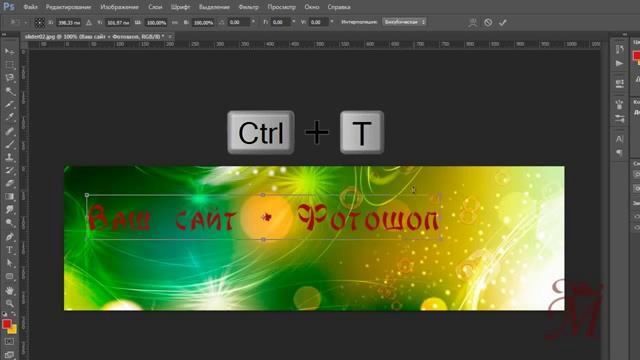The height and width of the screenshot is (360, 640).
Task: Reset default foreground and background colors
Action: (4, 314)
